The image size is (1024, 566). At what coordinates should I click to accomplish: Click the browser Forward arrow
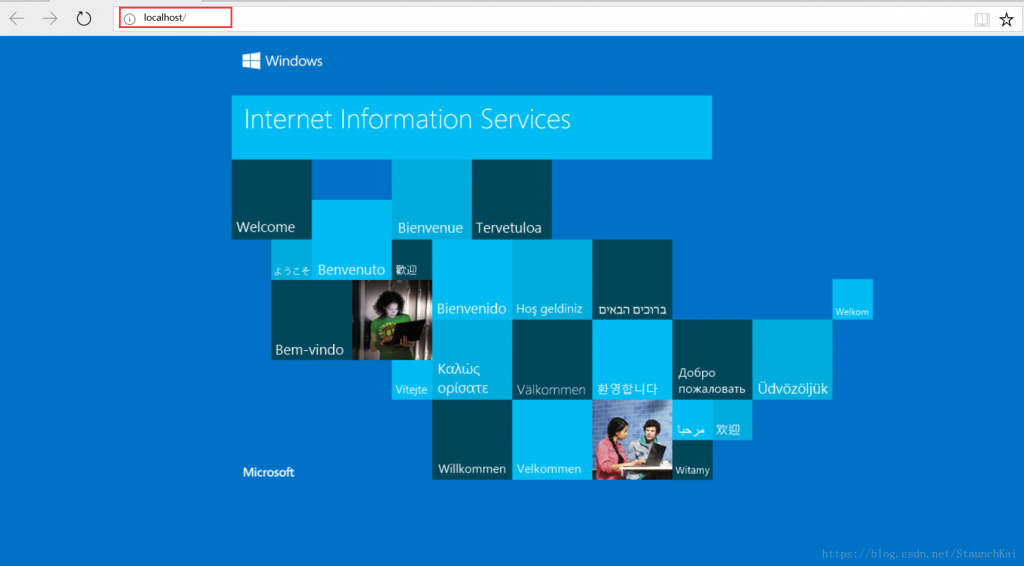tap(50, 18)
